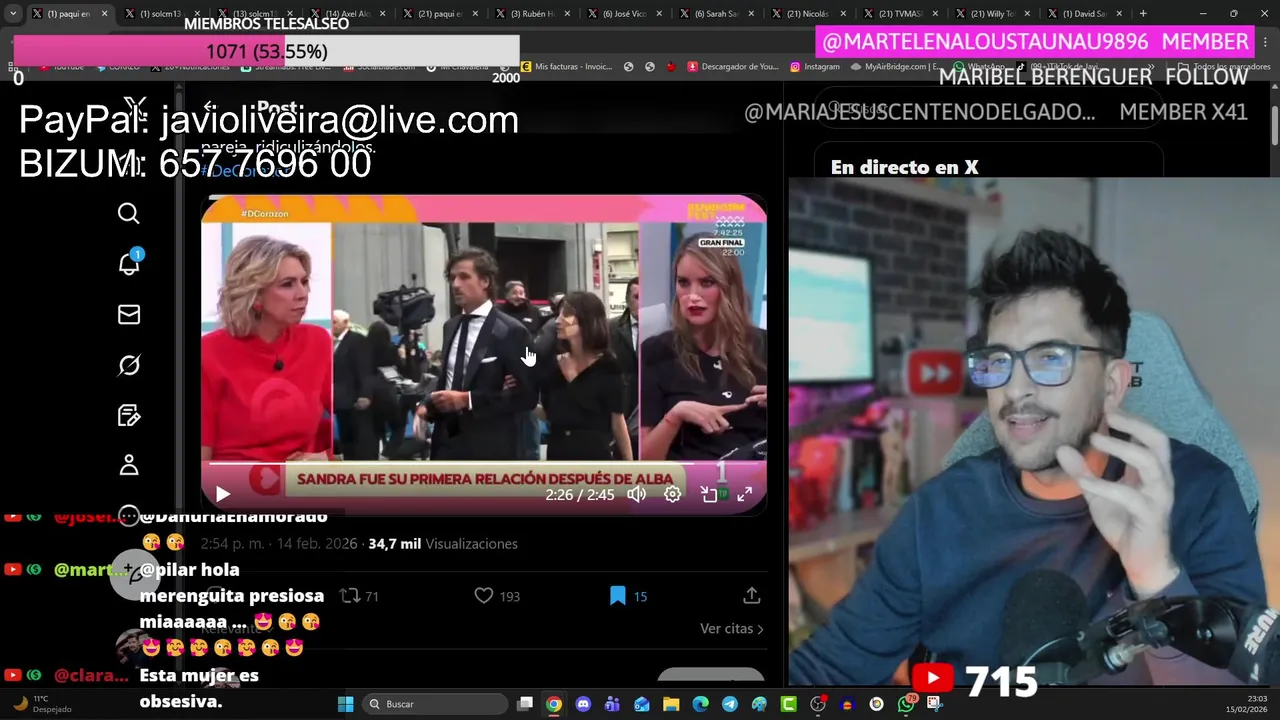Mute the video with the speaker icon
1280x720 pixels.
637,494
